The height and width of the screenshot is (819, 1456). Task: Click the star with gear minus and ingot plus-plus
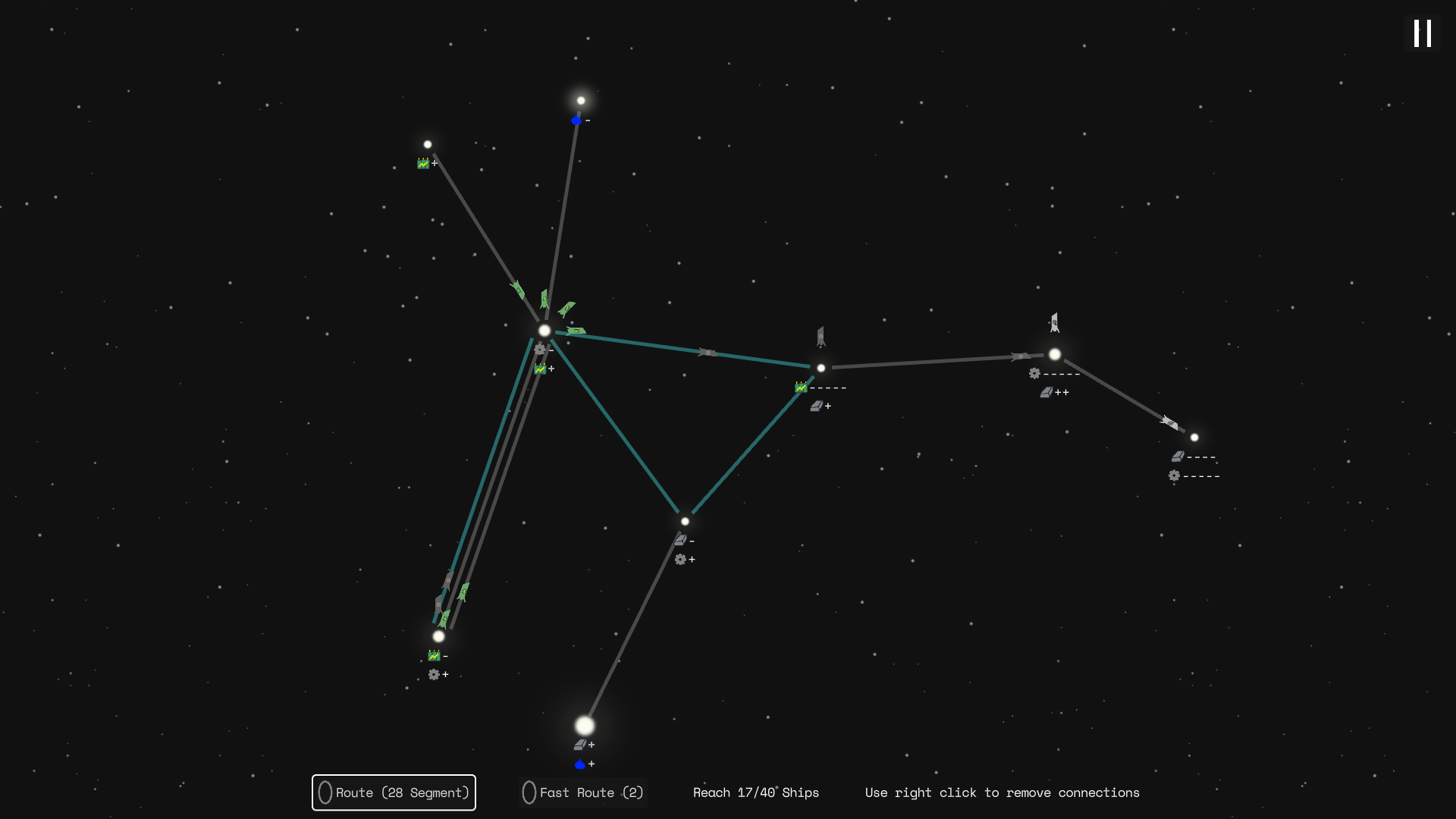1055,354
